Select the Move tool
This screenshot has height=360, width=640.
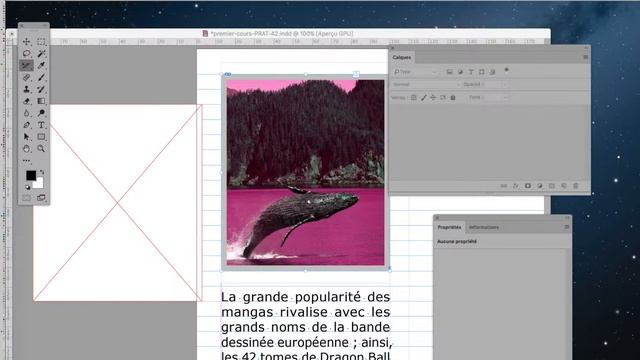pyautogui.click(x=27, y=42)
